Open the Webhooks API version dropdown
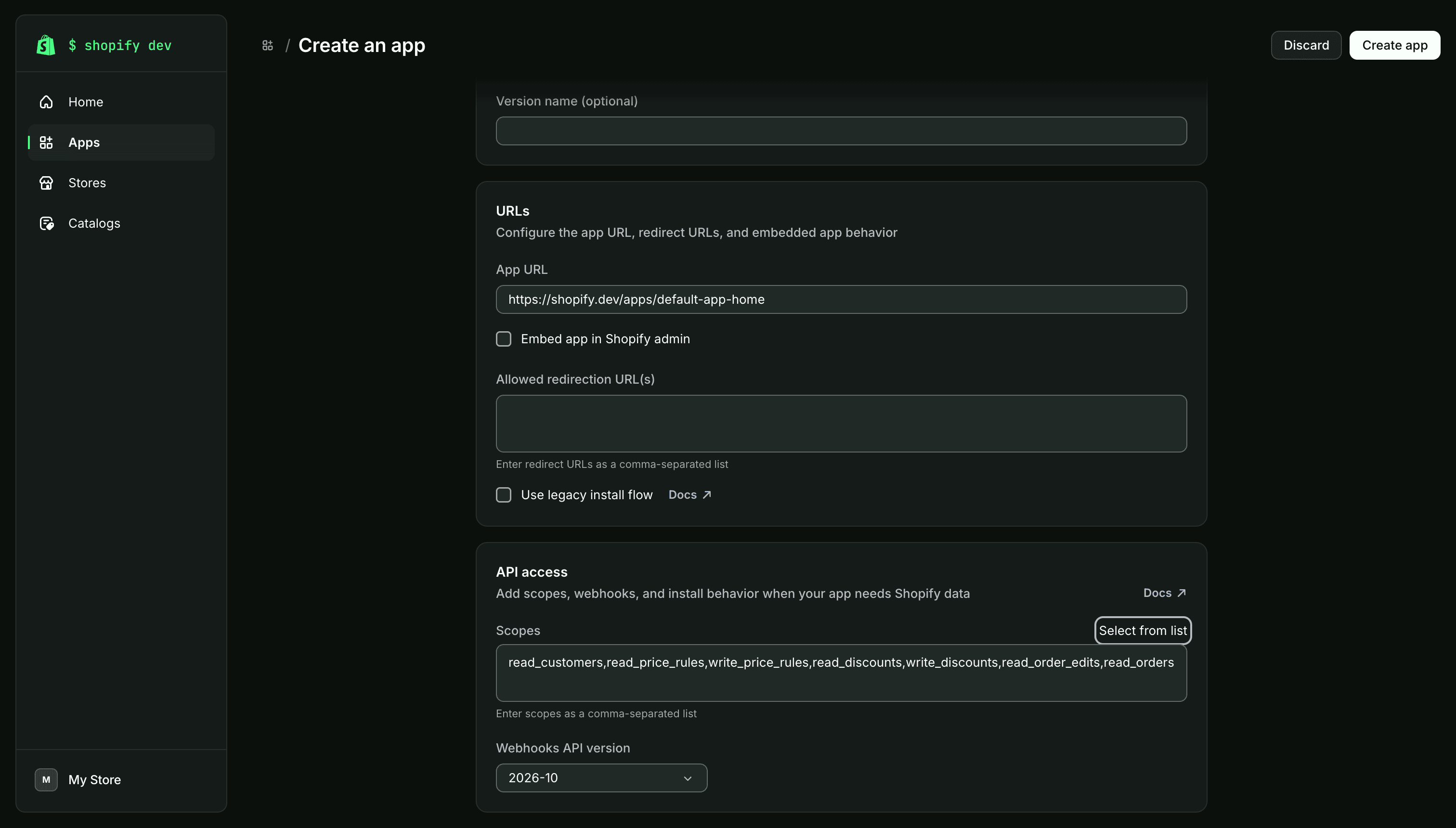This screenshot has height=828, width=1456. [x=601, y=777]
